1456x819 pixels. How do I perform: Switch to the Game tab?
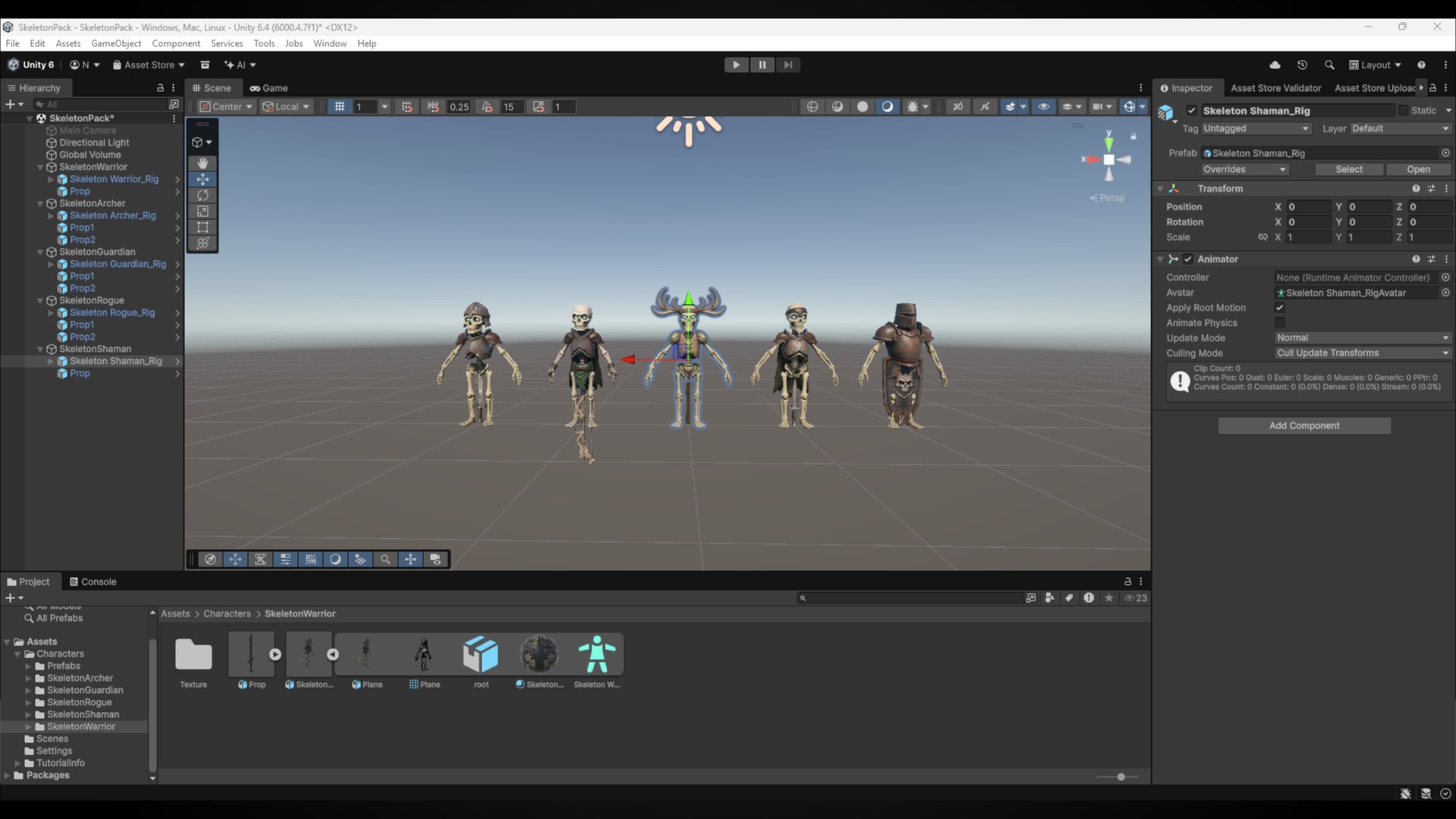(x=269, y=88)
